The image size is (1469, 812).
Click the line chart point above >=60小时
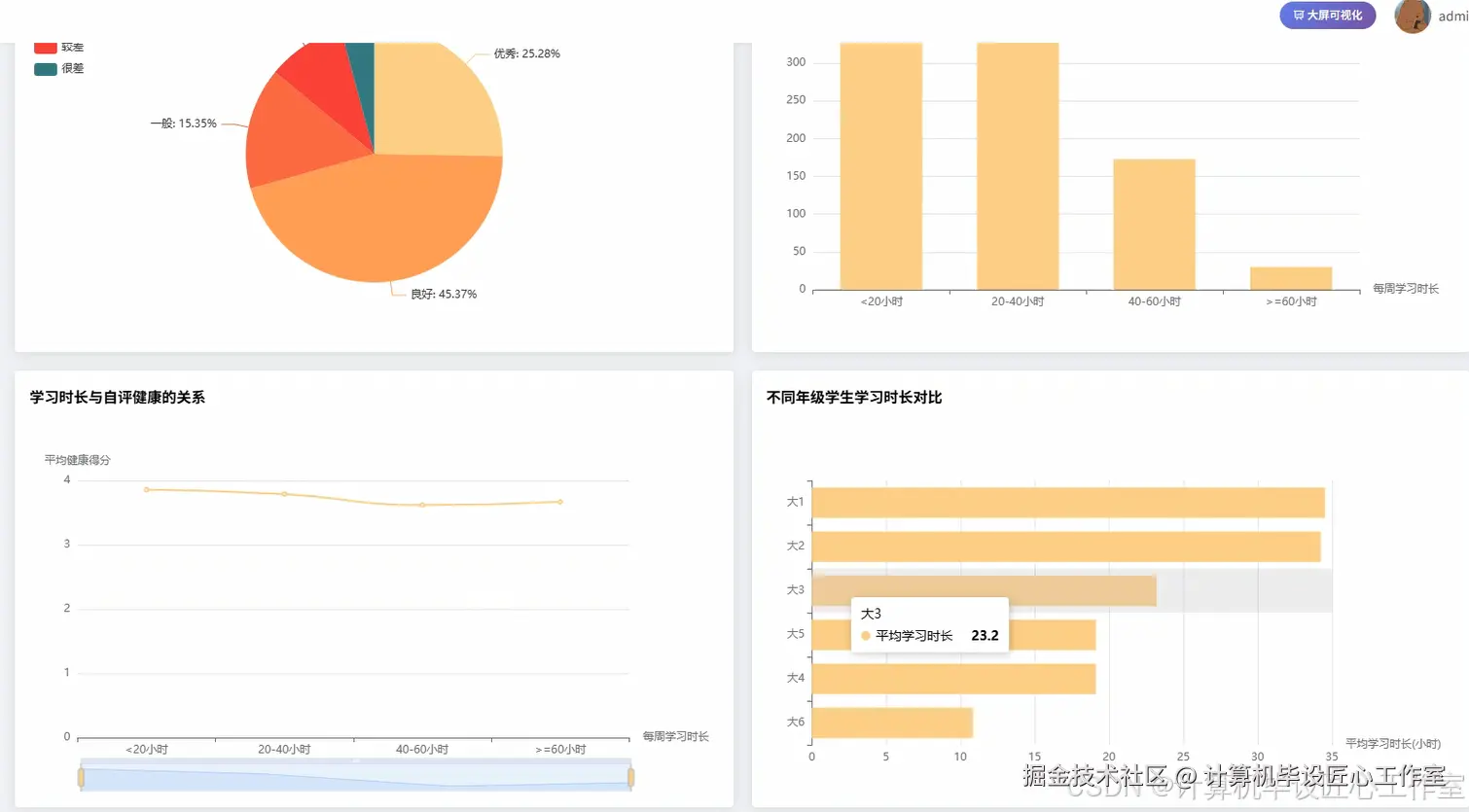(560, 502)
